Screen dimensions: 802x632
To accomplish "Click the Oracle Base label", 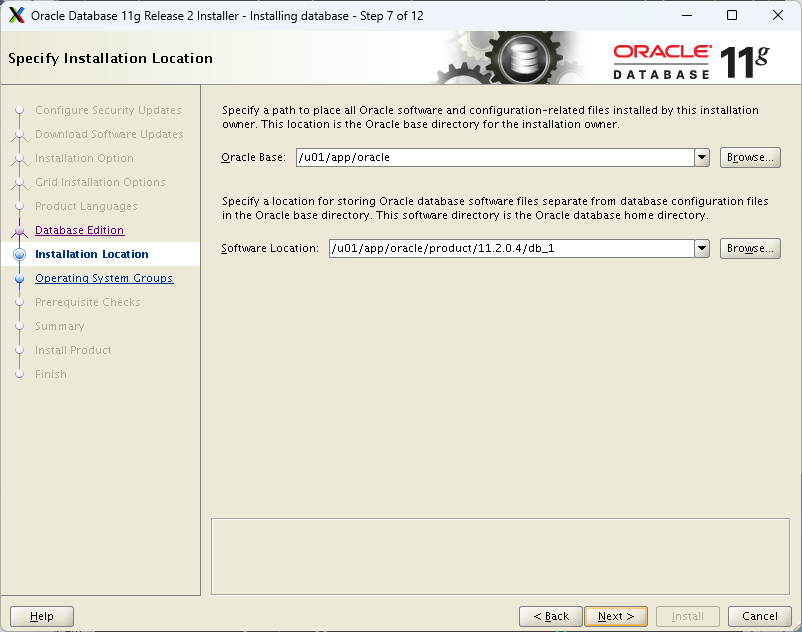I will point(253,157).
